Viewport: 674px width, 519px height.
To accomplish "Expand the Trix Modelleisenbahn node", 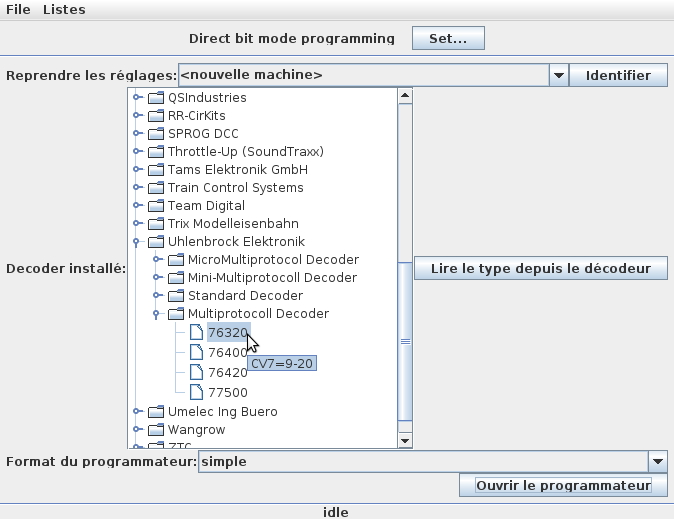I will tap(137, 223).
